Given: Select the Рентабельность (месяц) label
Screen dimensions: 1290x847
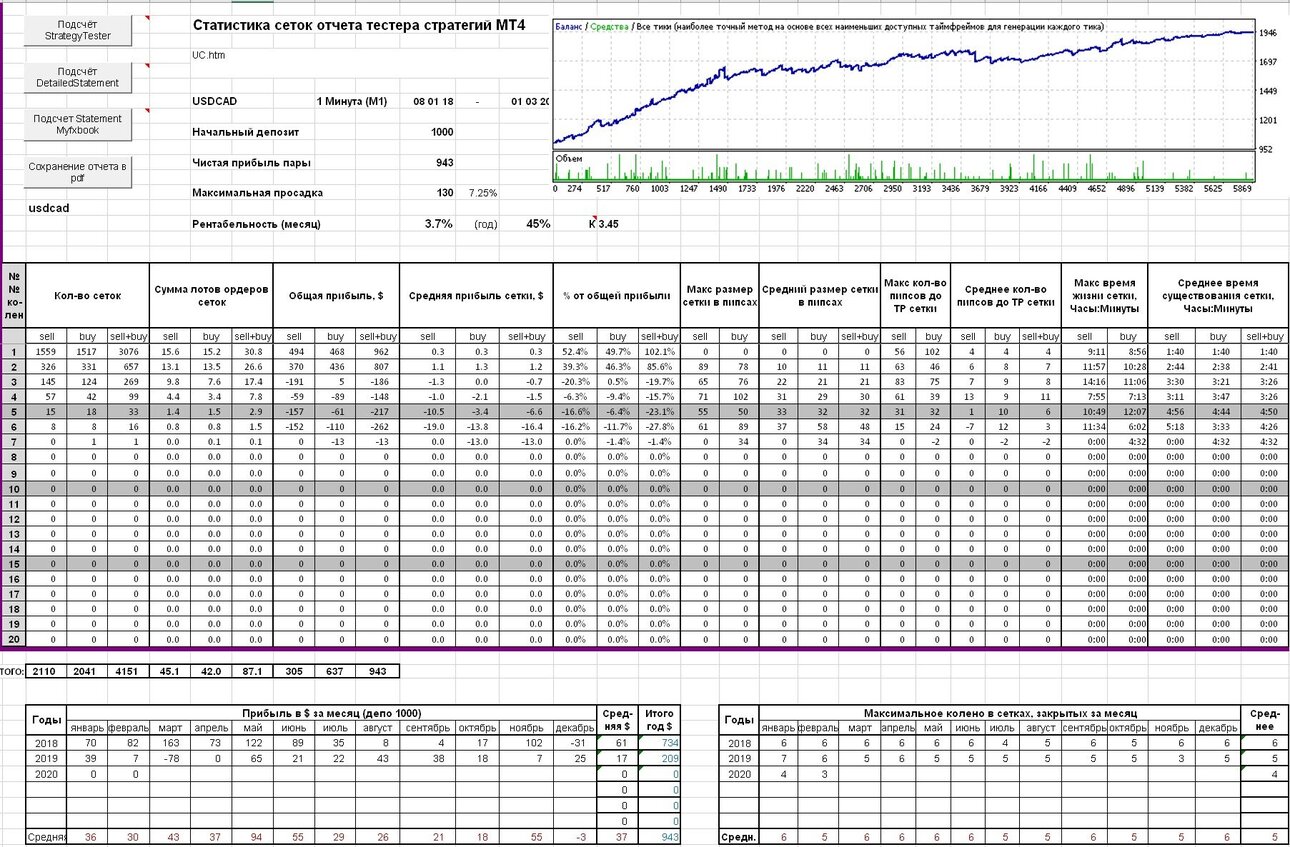Looking at the screenshot, I should 256,224.
